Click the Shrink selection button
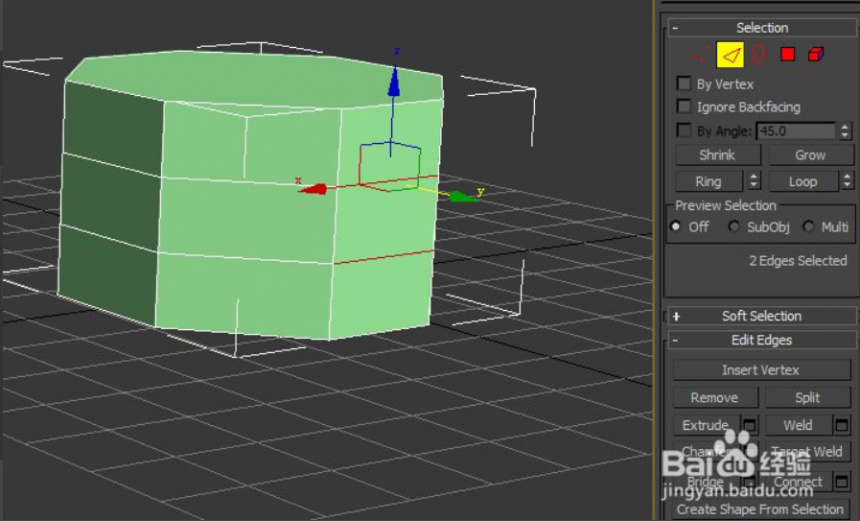The height and width of the screenshot is (521, 860). 717,155
